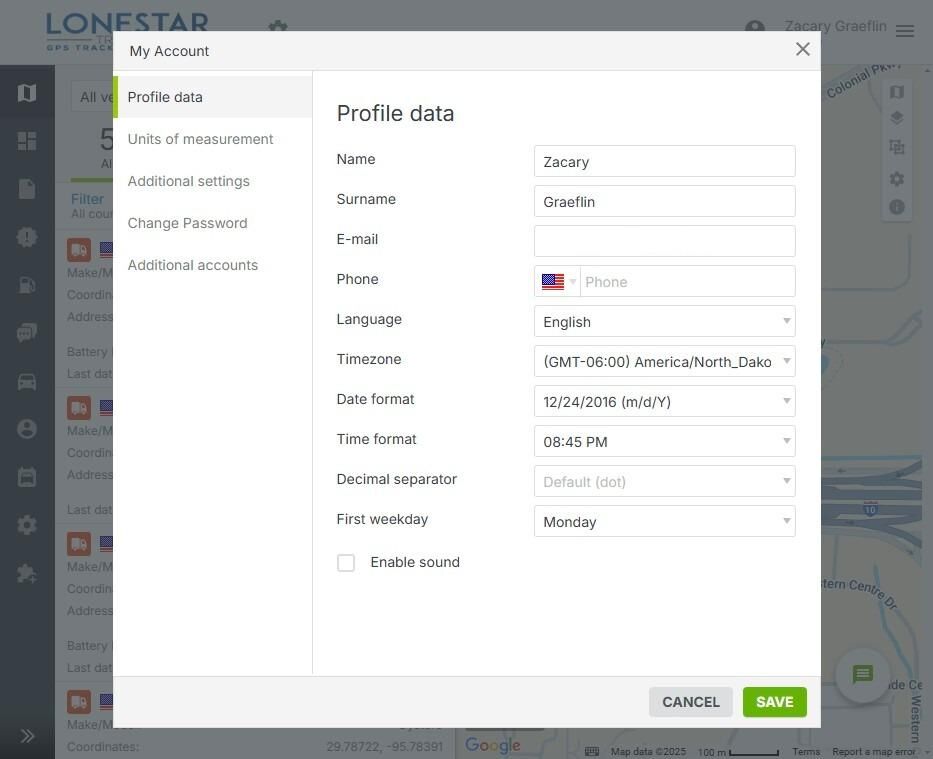Click the map icon in left sidebar
The height and width of the screenshot is (759, 933).
coord(27,93)
